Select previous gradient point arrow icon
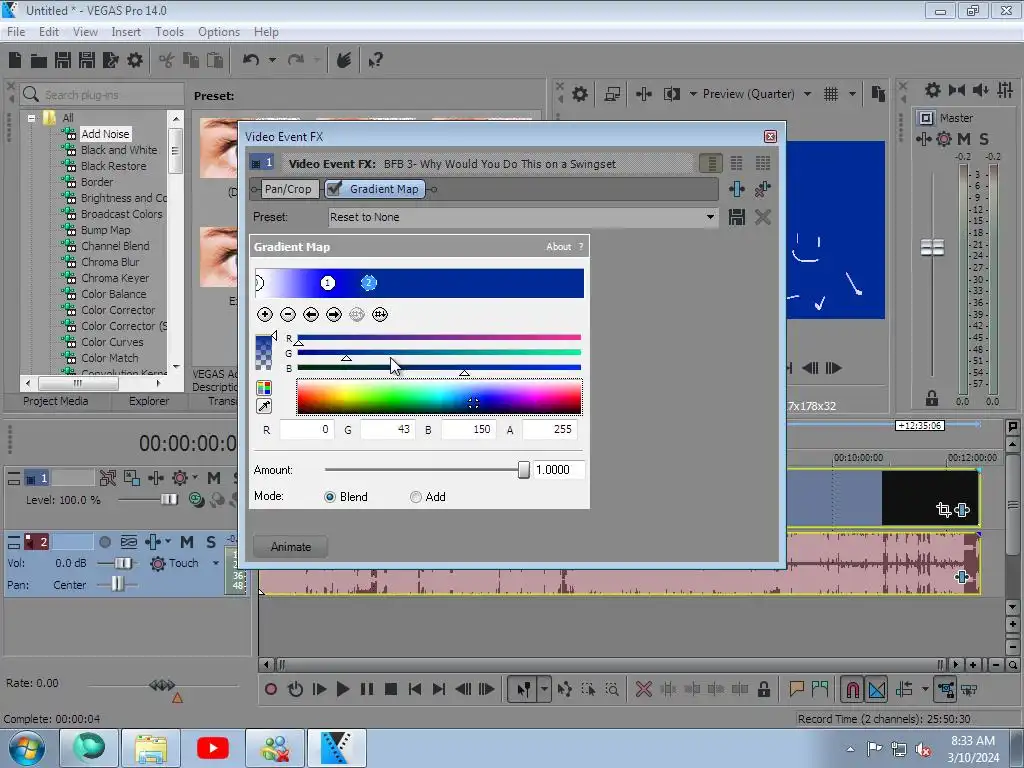Screen dimensions: 1024x768 [x=311, y=315]
